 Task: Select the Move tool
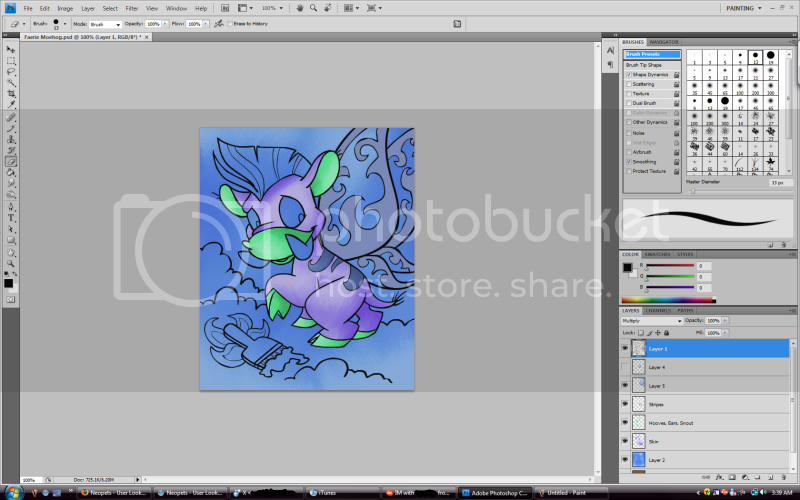11,49
